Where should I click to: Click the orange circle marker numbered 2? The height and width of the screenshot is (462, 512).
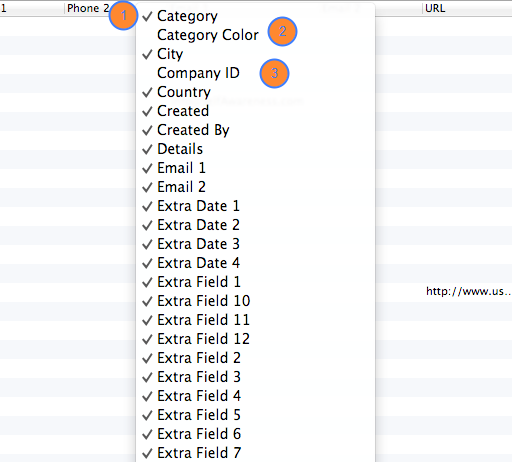coord(282,32)
